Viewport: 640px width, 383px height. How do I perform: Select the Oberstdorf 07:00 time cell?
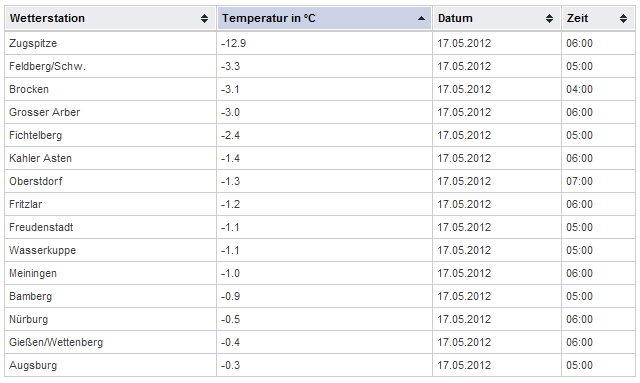tap(598, 181)
